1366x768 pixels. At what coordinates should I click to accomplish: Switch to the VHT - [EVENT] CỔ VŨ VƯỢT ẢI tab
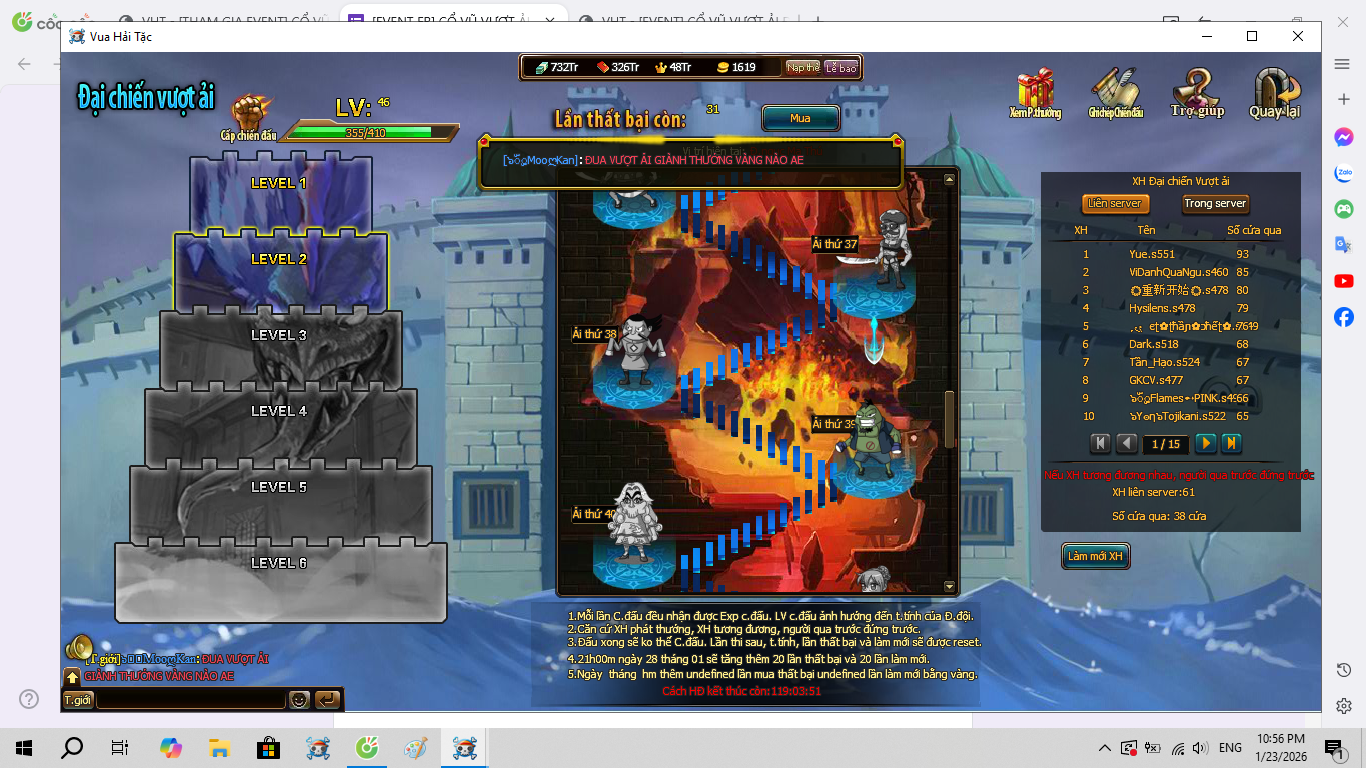click(682, 21)
